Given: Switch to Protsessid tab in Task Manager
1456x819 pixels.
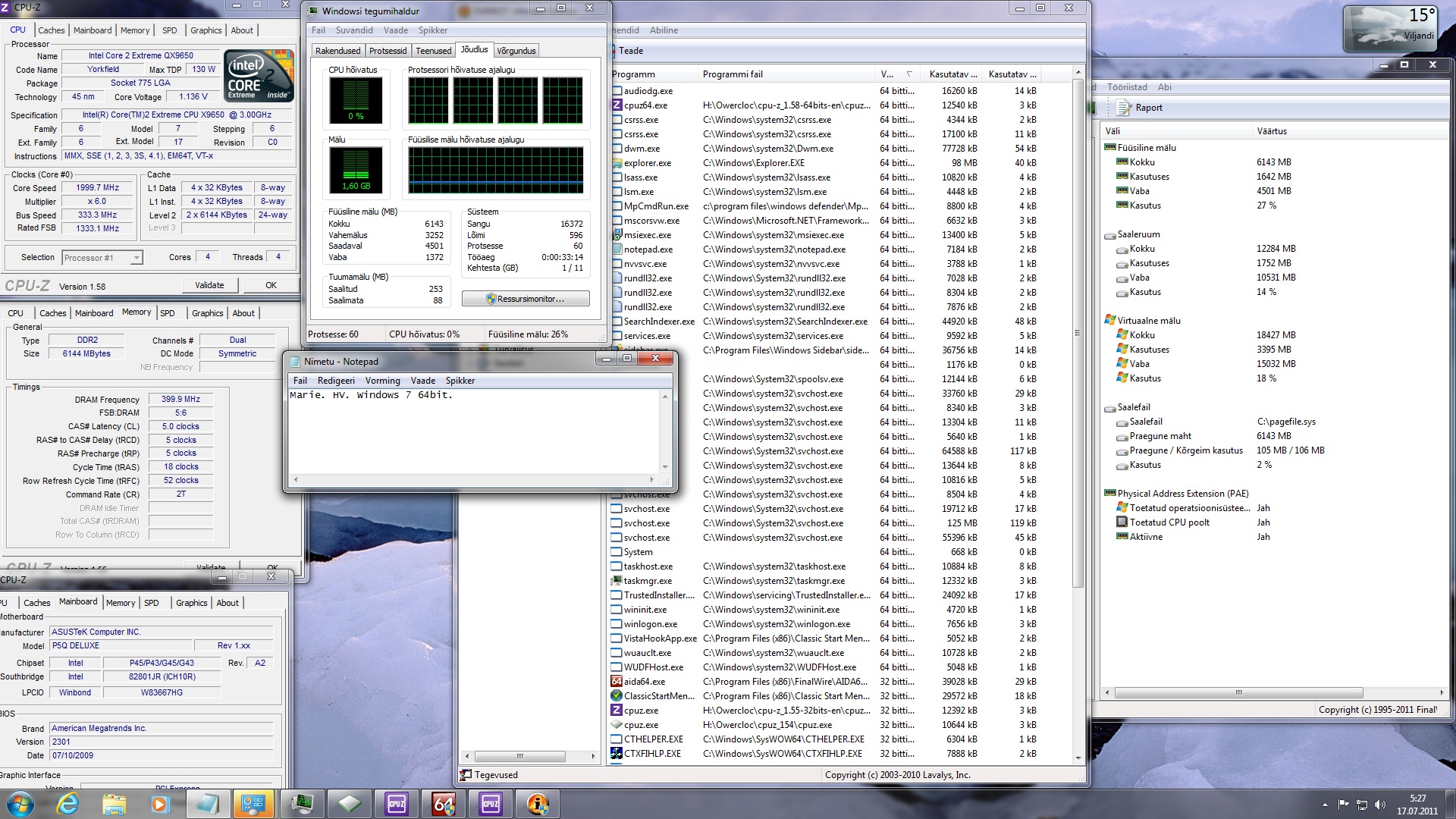Looking at the screenshot, I should click(x=388, y=51).
